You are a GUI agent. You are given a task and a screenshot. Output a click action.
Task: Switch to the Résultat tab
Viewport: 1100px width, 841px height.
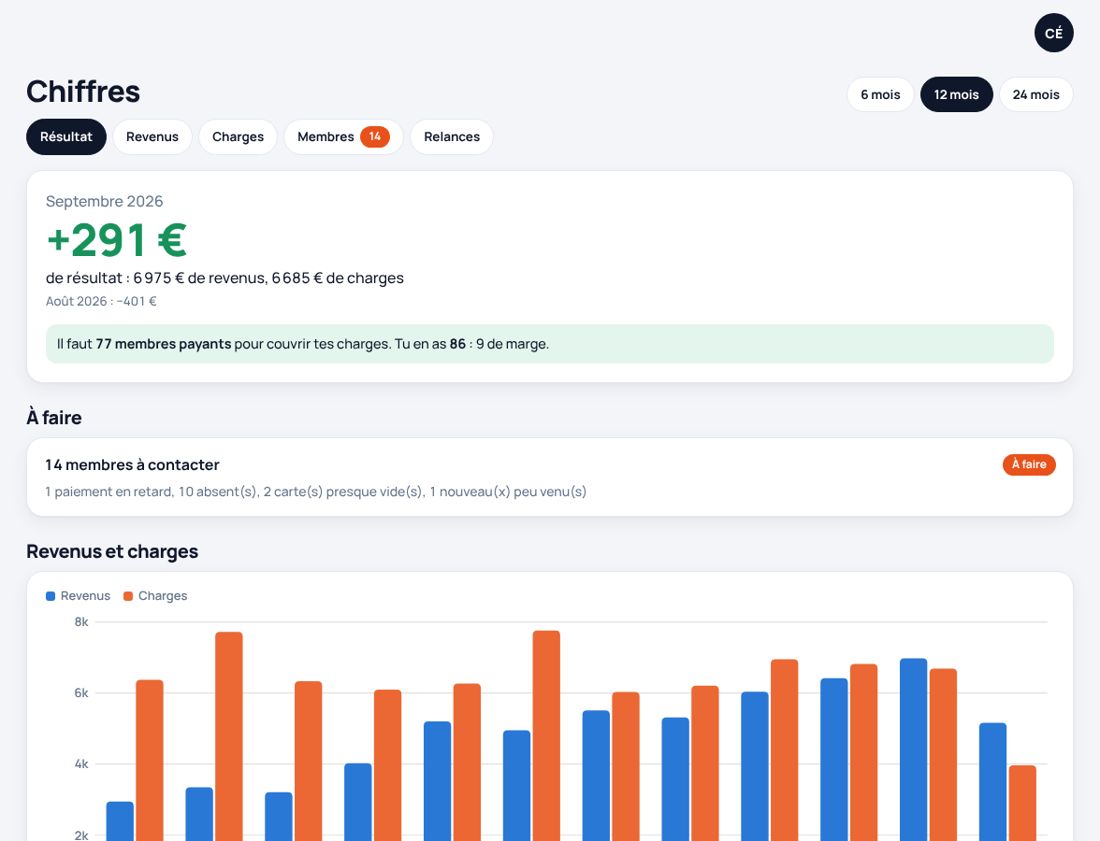point(66,137)
